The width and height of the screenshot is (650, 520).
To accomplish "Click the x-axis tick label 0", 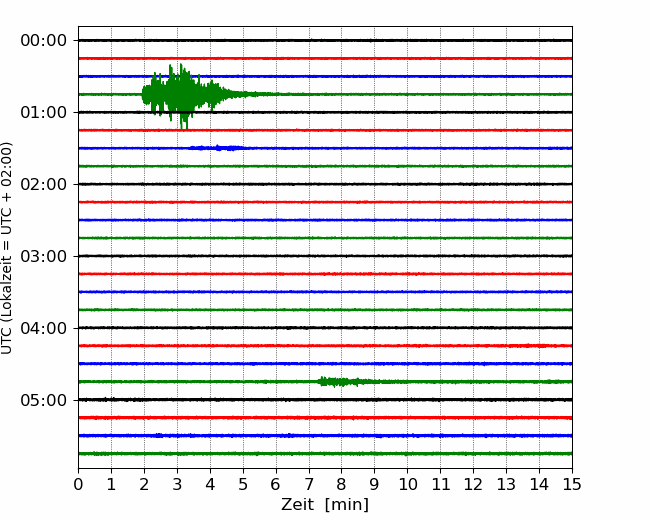I will (78, 484).
